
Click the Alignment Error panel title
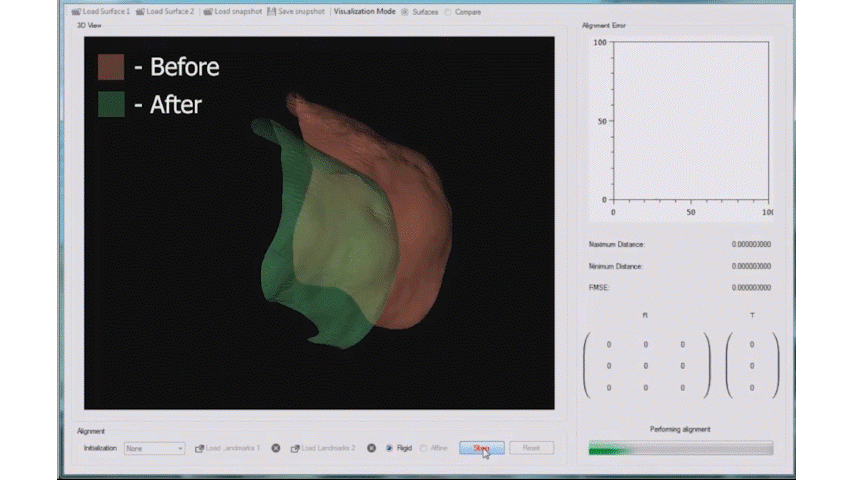coord(604,26)
